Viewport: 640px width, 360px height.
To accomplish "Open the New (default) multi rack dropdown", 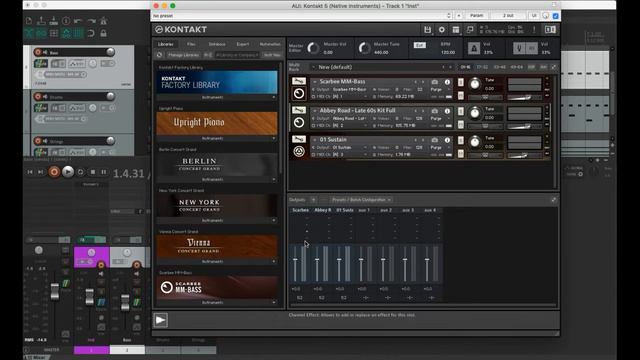I will point(382,67).
